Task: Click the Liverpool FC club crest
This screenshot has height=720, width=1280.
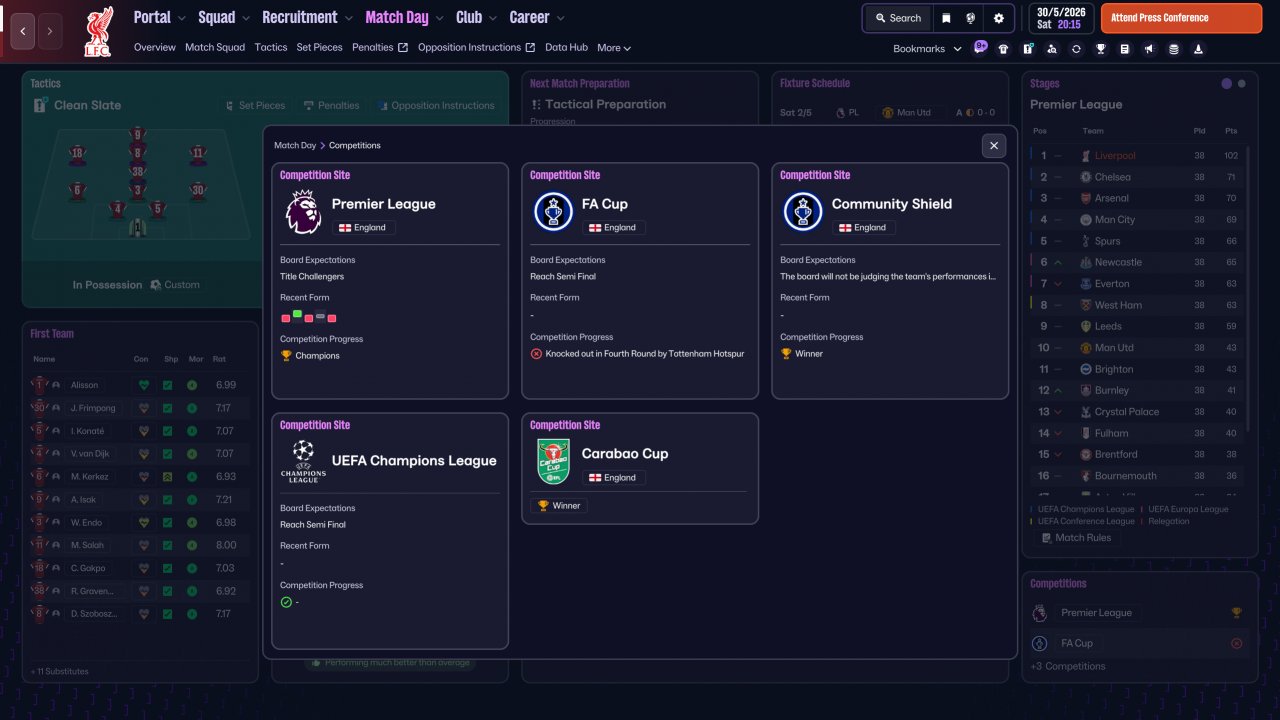Action: tap(98, 31)
